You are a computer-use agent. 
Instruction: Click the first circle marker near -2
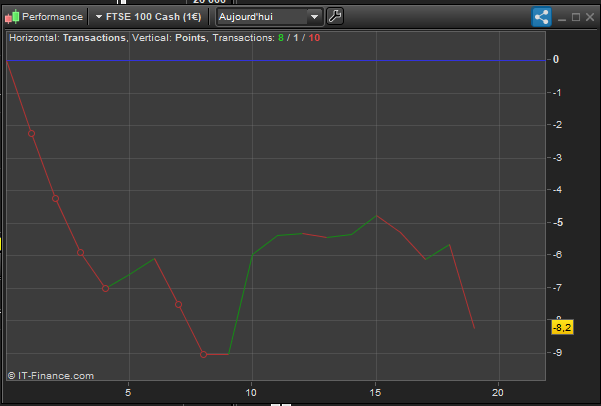[x=31, y=133]
